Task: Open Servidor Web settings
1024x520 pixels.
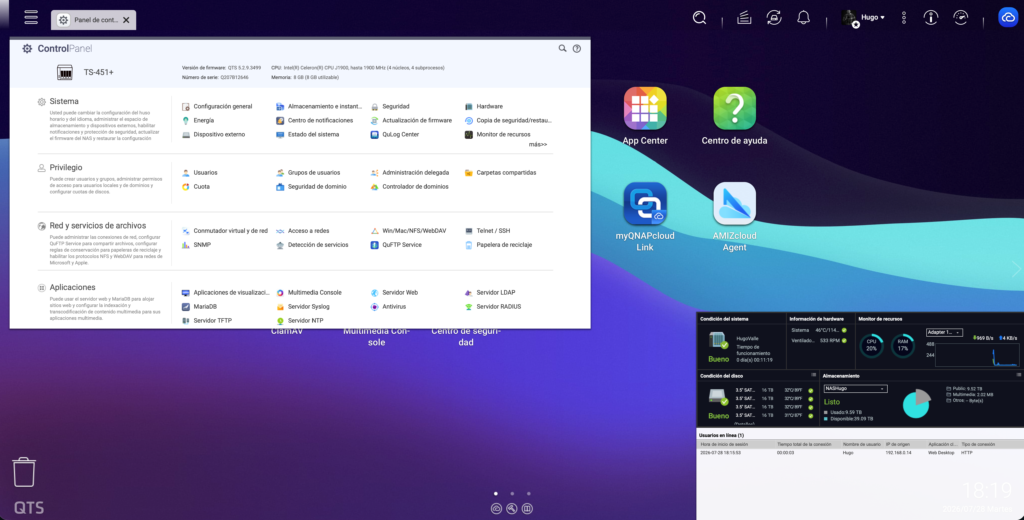Action: [394, 293]
